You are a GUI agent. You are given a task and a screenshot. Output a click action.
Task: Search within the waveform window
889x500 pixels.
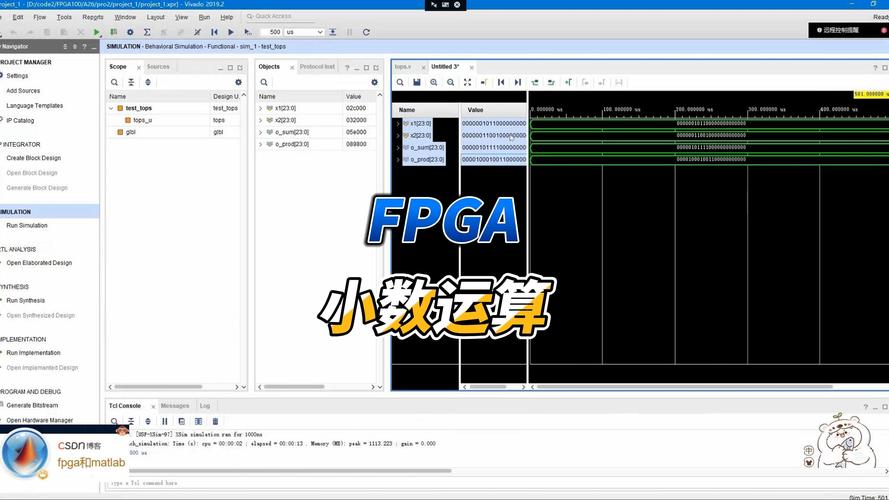400,82
